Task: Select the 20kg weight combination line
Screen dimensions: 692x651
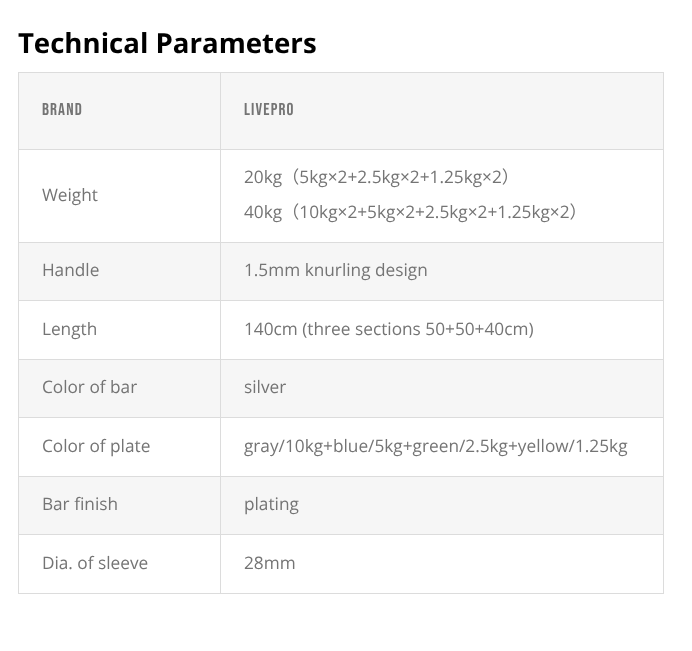Action: 377,177
